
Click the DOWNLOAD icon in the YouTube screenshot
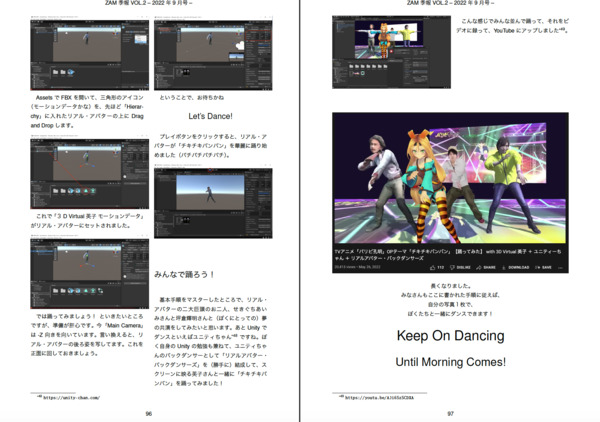504,267
